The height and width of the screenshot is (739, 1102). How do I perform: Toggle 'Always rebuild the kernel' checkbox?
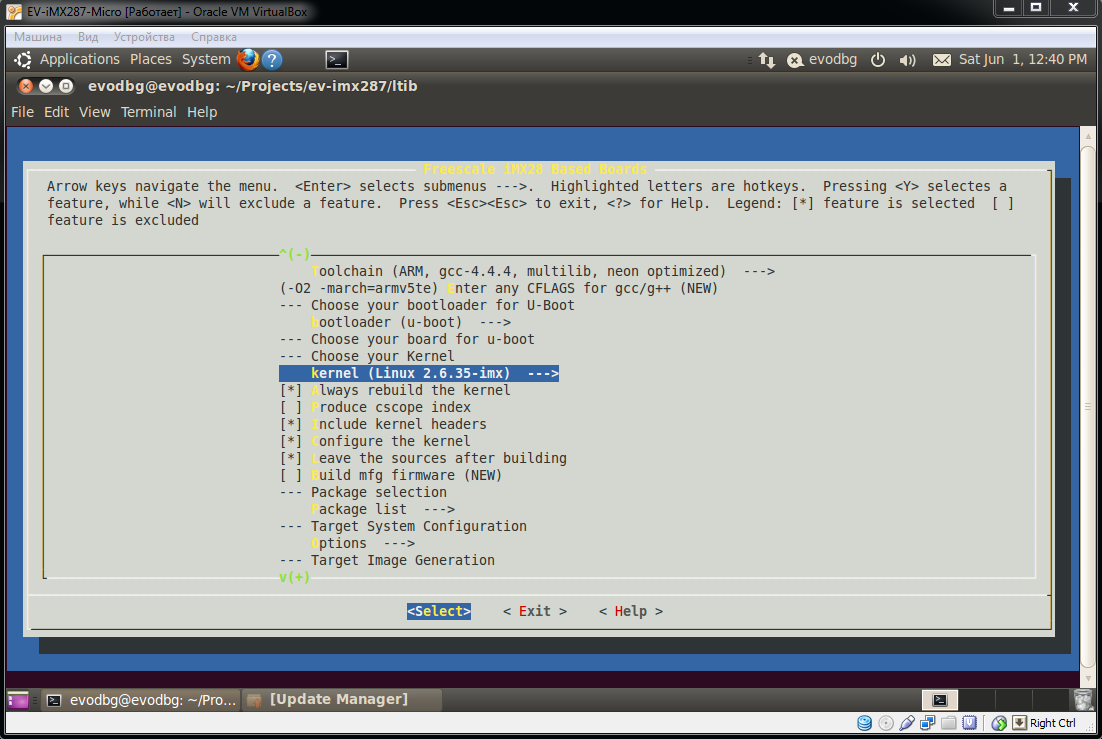point(291,390)
